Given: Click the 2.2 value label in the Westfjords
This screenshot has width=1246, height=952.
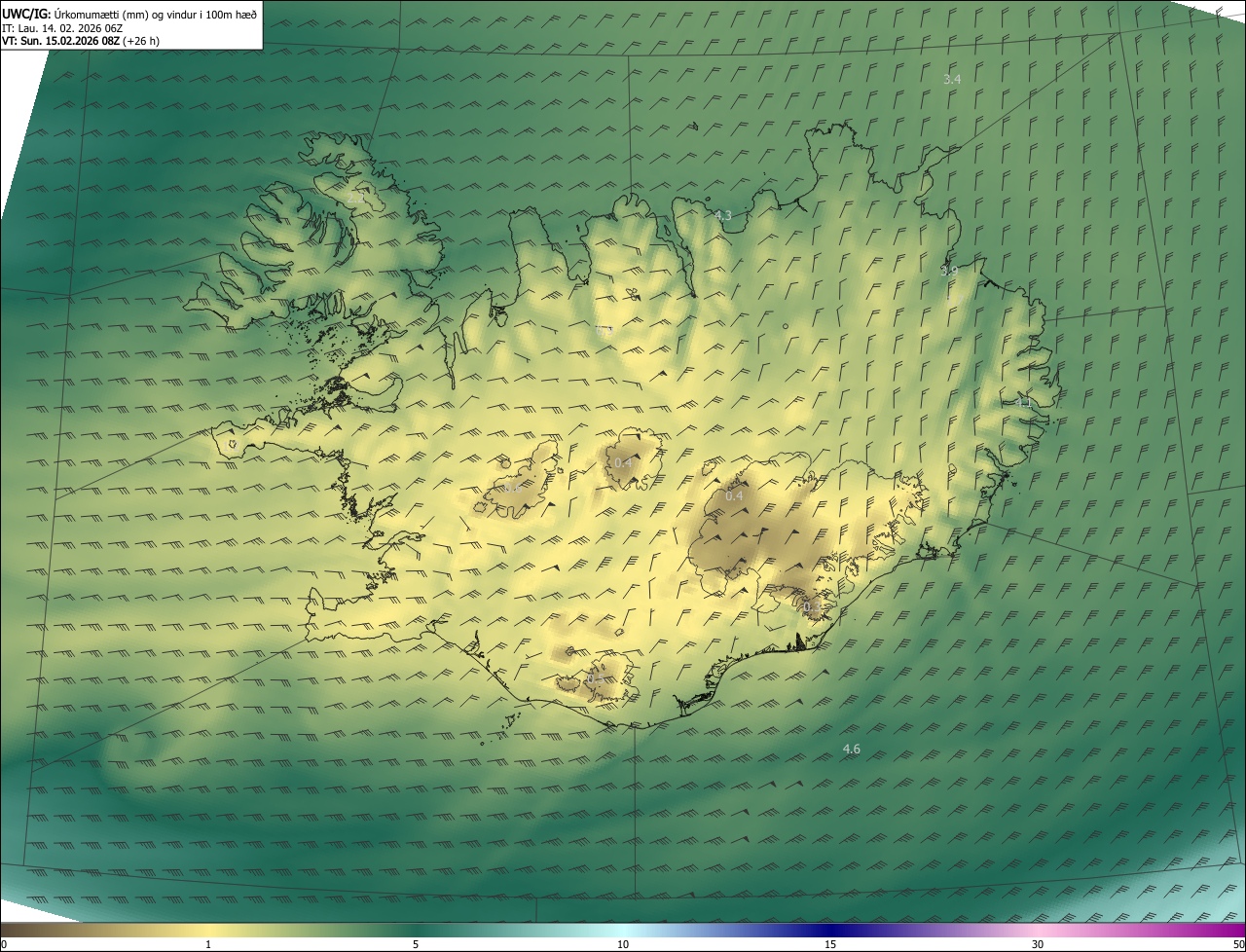Looking at the screenshot, I should (x=355, y=198).
